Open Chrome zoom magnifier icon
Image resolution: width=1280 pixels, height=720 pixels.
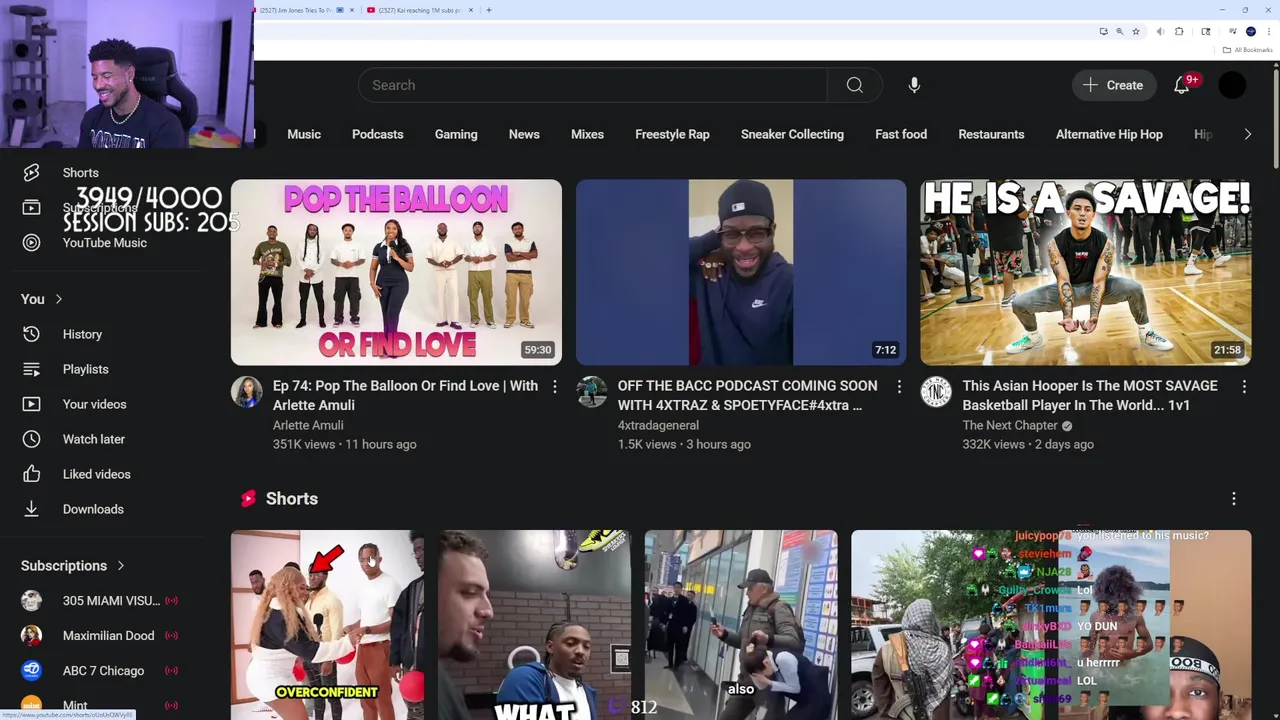tap(1120, 31)
